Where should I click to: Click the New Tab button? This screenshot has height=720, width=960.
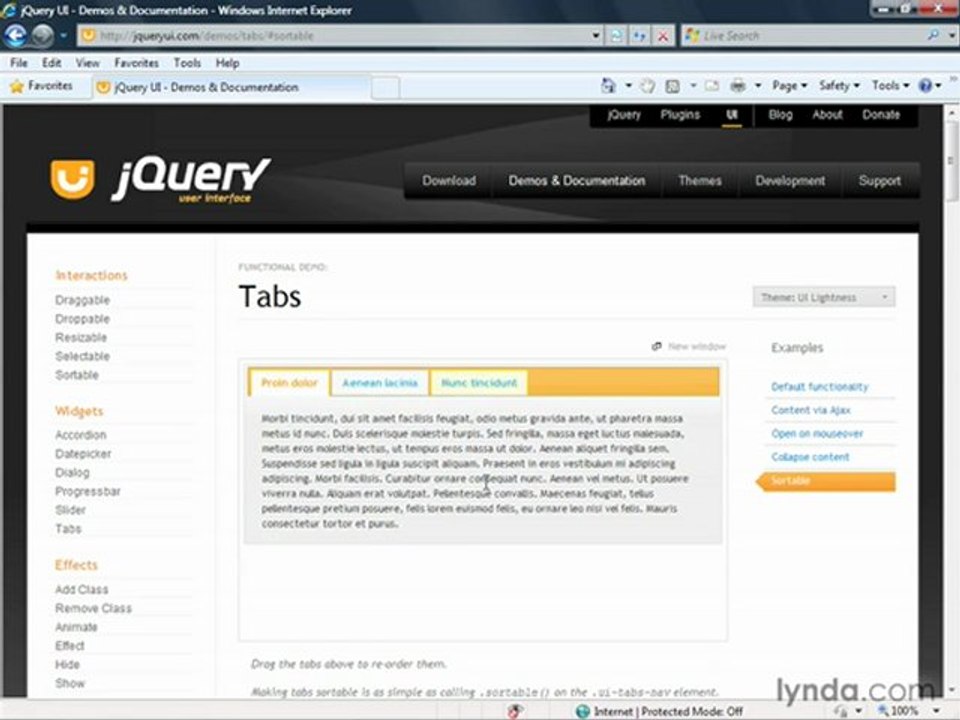[x=385, y=88]
